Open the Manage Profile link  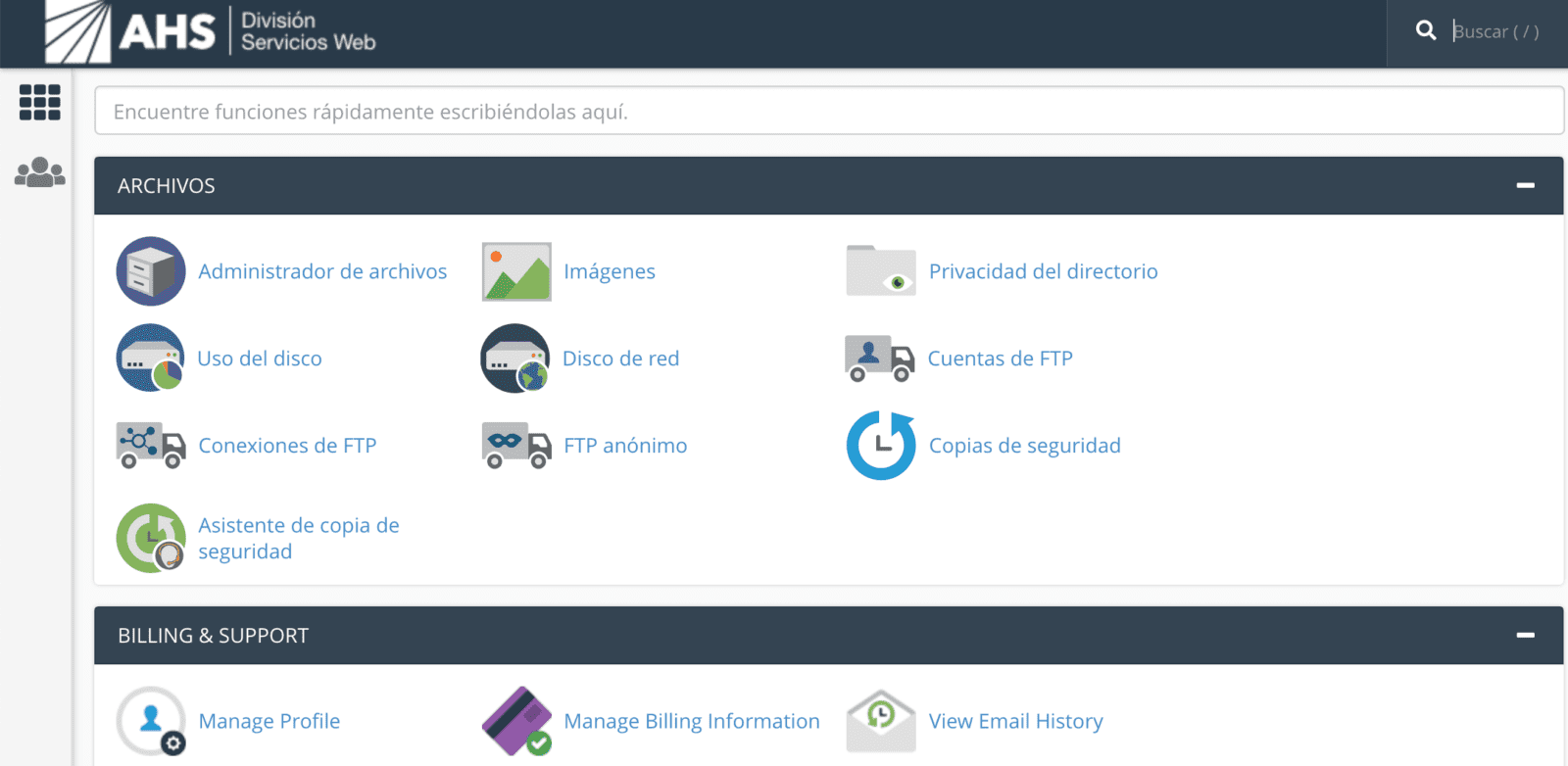point(269,721)
